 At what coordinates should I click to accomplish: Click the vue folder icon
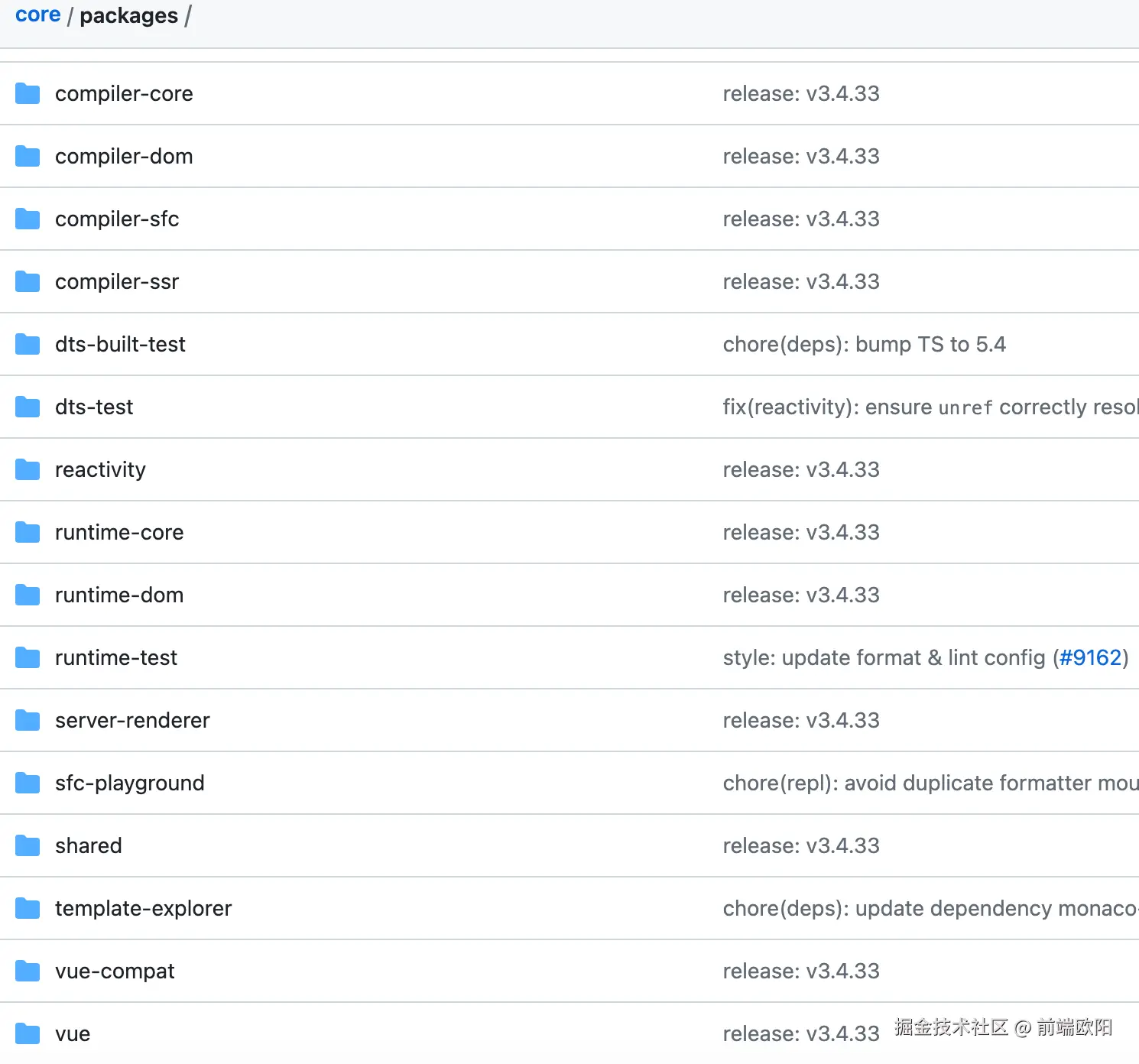pos(28,1034)
